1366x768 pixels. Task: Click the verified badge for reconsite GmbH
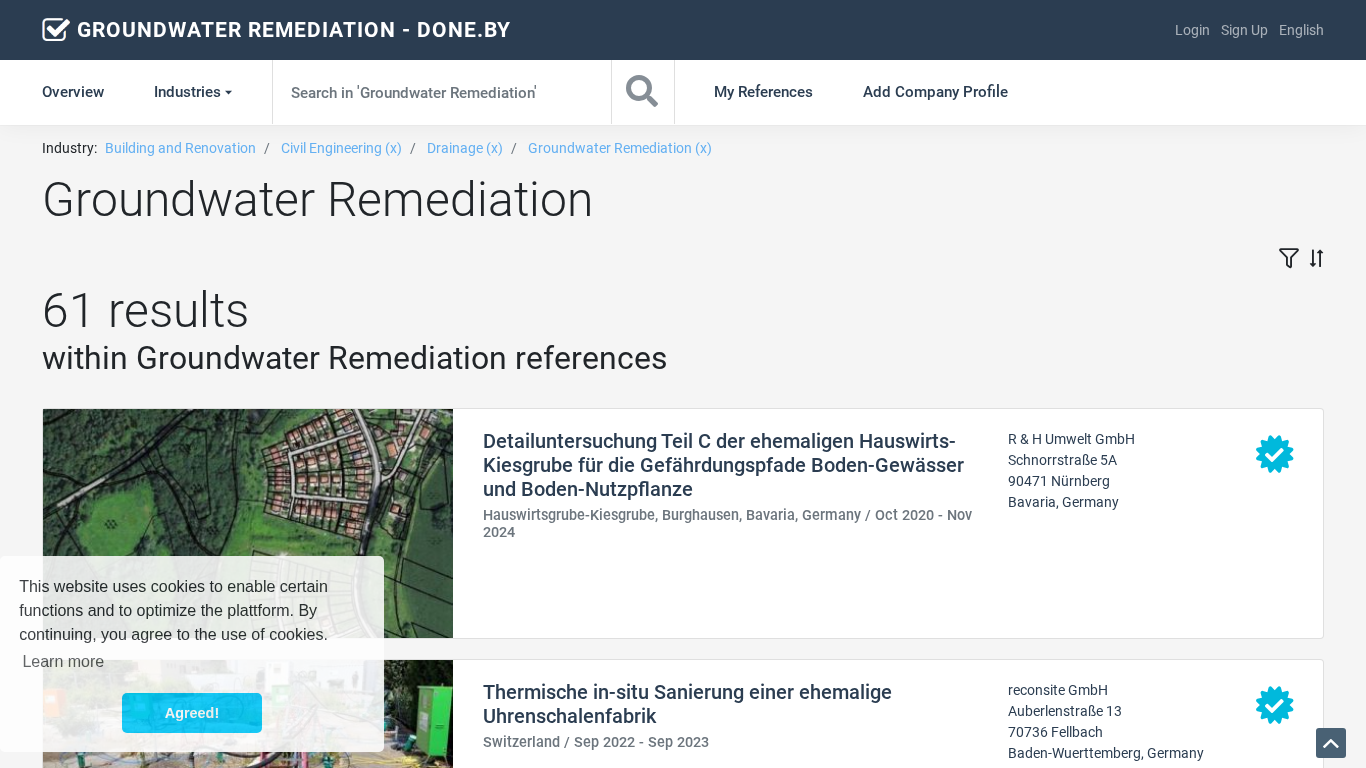click(x=1275, y=705)
